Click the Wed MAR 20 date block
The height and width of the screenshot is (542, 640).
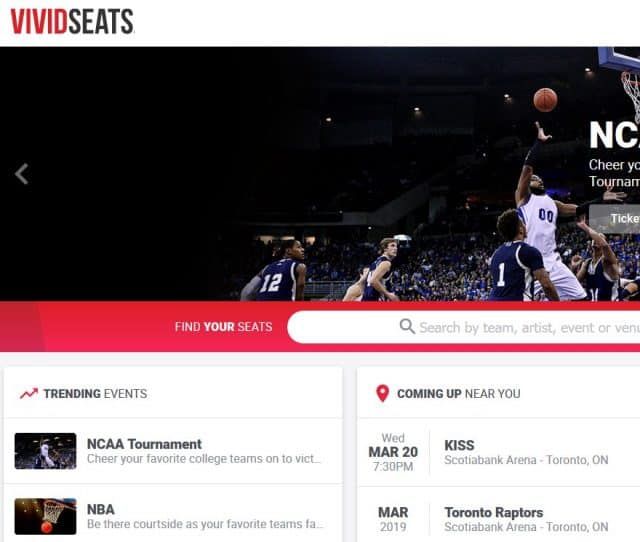(393, 452)
